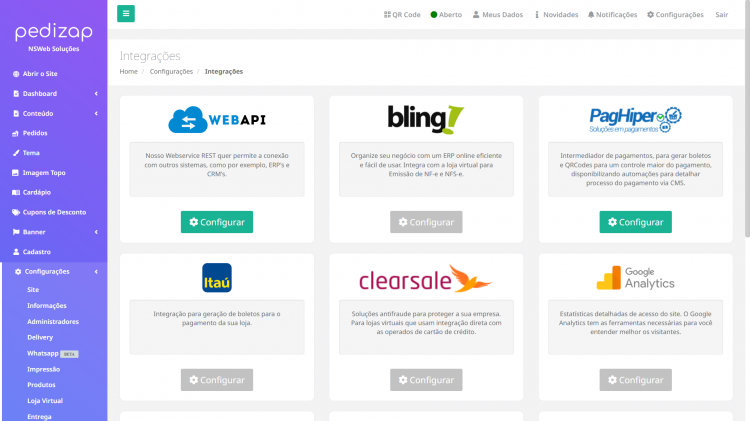Click the Integrações page heading
750x421 pixels.
point(150,56)
